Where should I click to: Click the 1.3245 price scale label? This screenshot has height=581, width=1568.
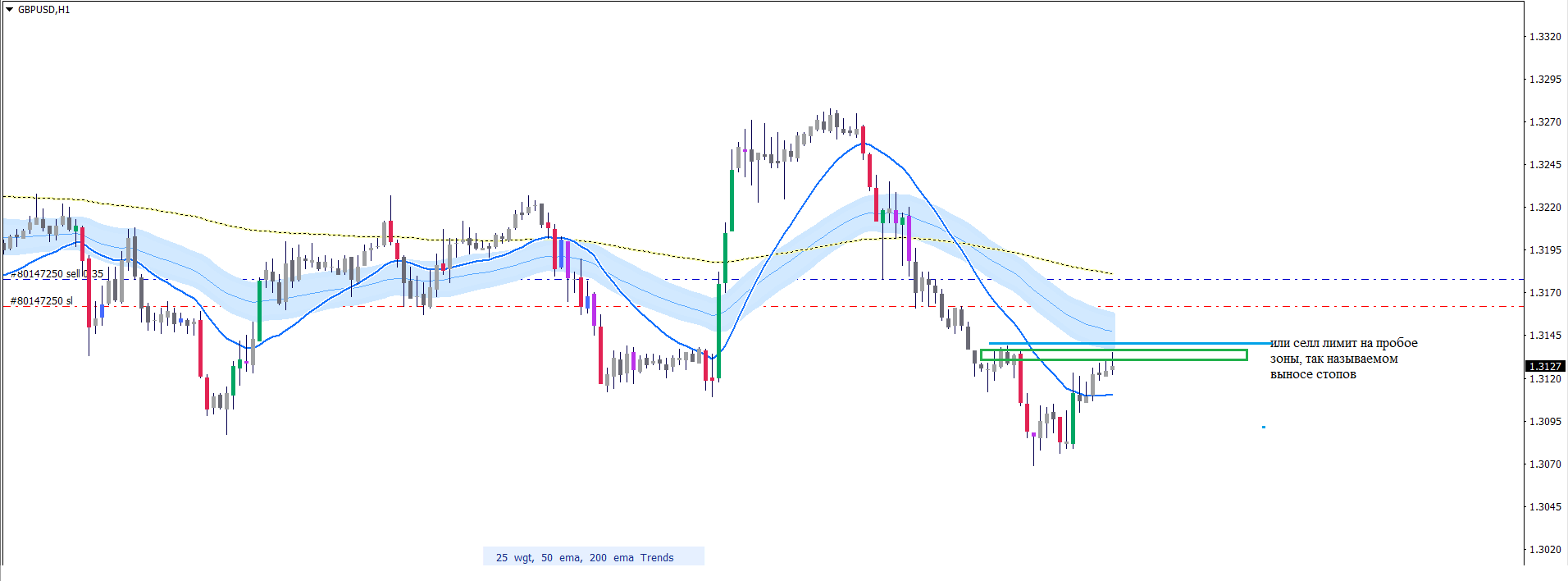click(1545, 165)
